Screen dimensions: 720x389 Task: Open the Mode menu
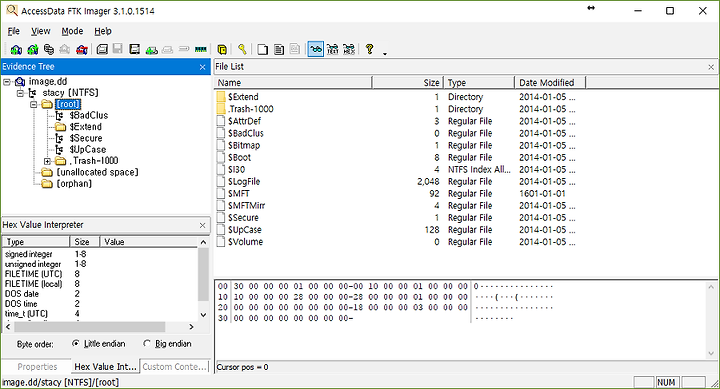point(72,31)
